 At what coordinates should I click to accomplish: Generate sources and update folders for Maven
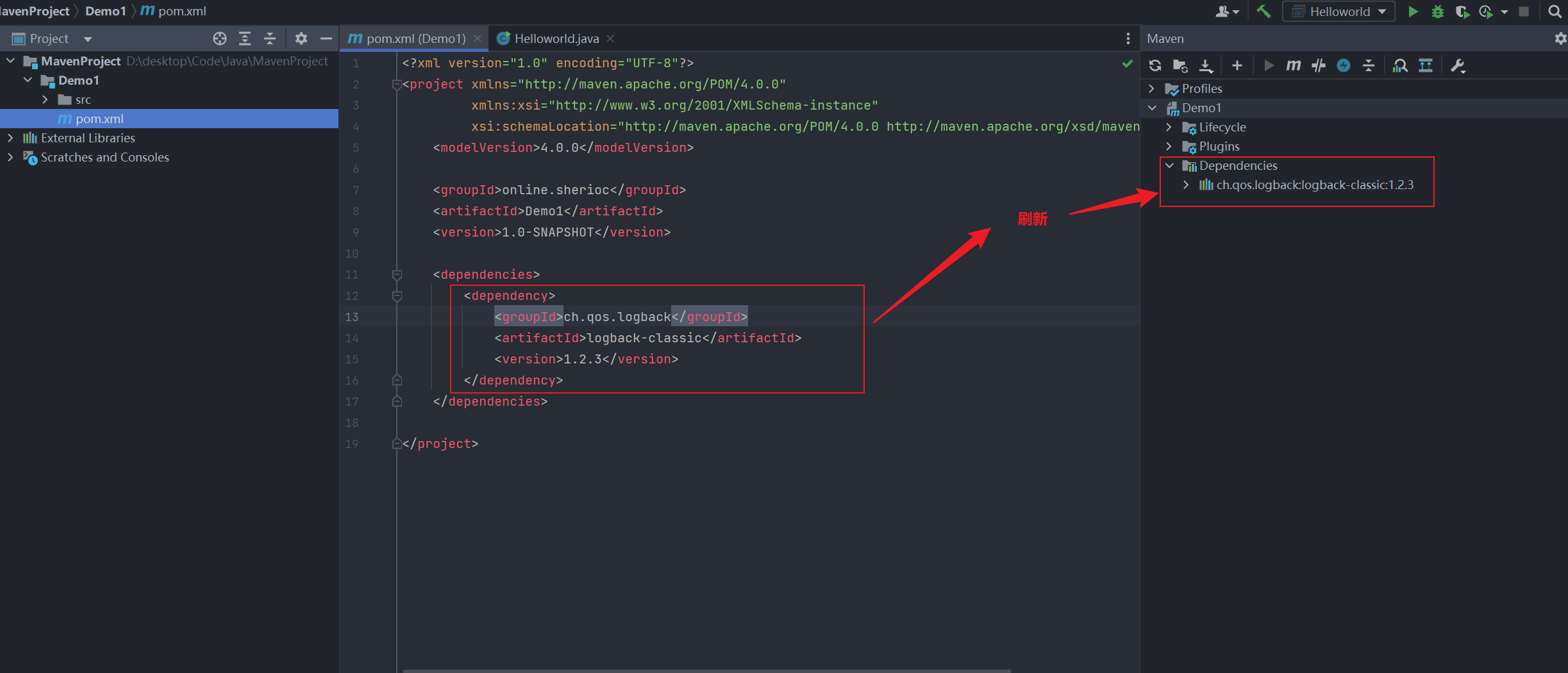pos(1180,65)
